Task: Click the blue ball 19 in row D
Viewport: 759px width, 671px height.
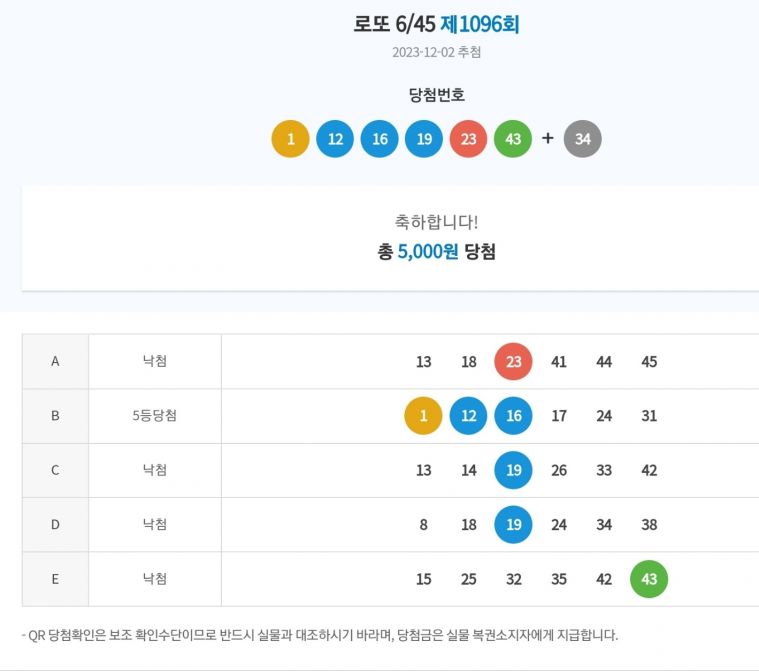Action: [514, 524]
